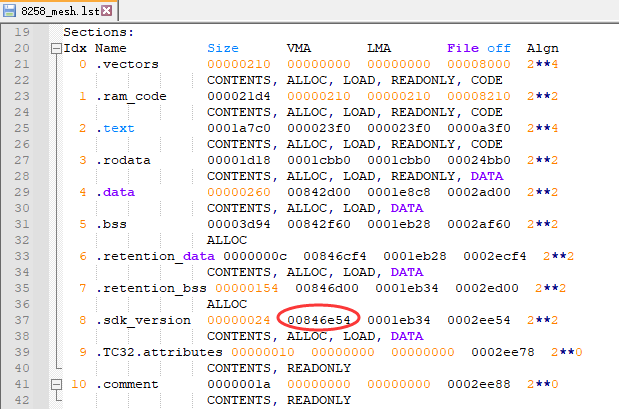The image size is (619, 409).
Task: Click the 'LMA' column header
Action: (379, 48)
